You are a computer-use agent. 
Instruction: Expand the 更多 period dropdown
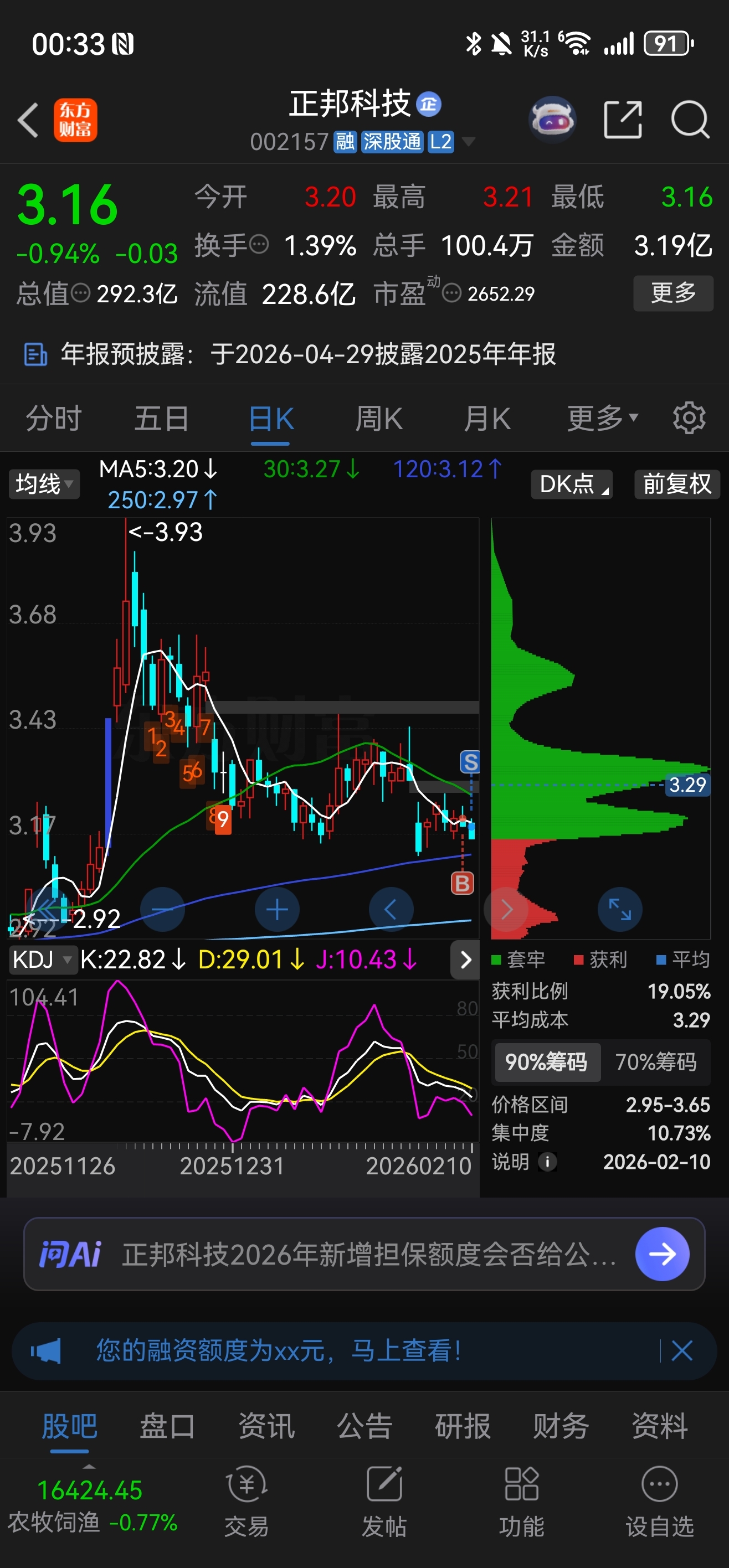(602, 419)
